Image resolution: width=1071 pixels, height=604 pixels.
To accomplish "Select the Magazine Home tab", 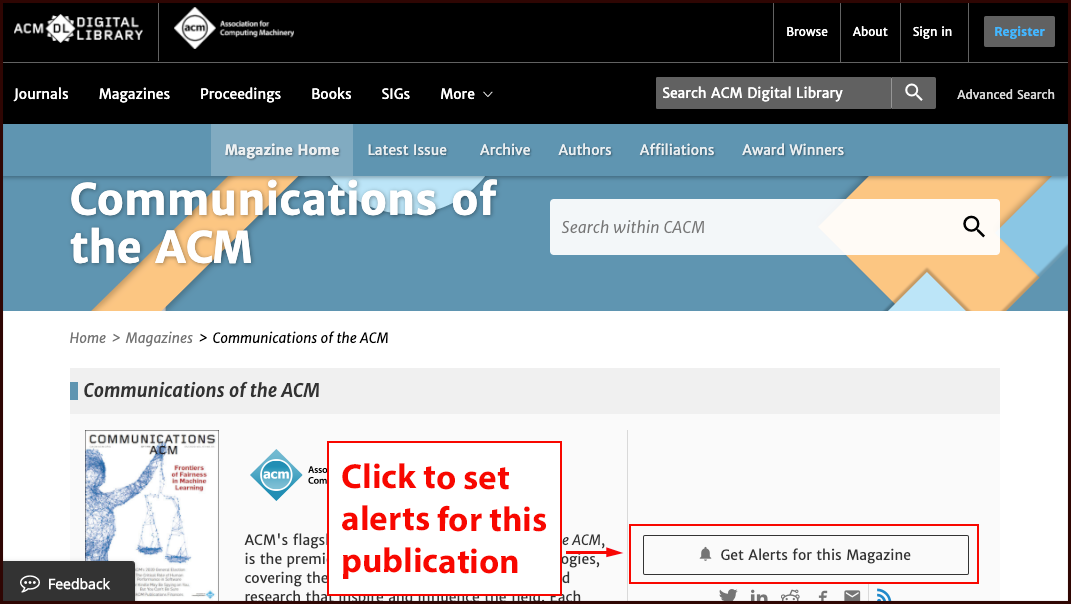I will coord(281,150).
